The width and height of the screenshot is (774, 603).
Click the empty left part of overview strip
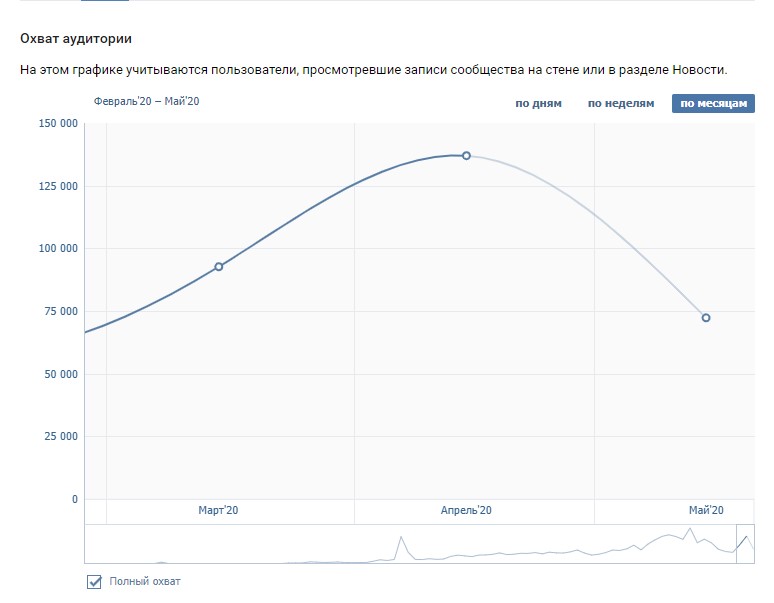(x=200, y=545)
